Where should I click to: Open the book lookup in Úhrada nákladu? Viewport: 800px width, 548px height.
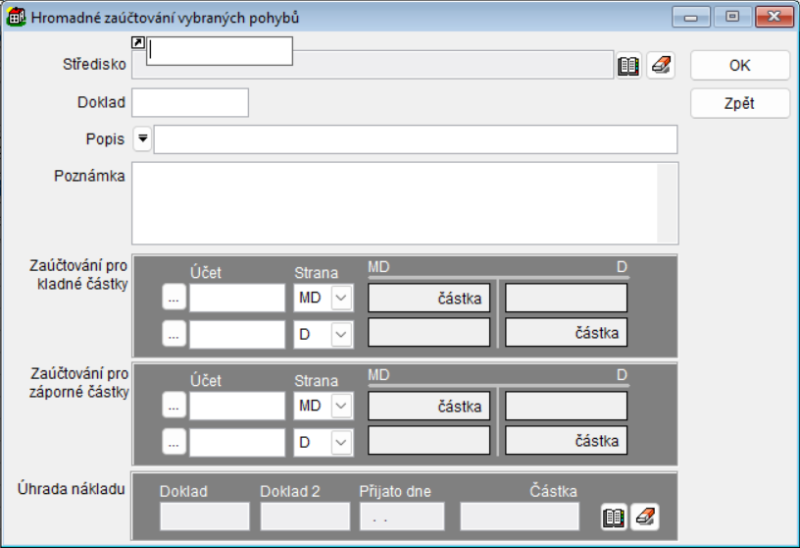614,517
